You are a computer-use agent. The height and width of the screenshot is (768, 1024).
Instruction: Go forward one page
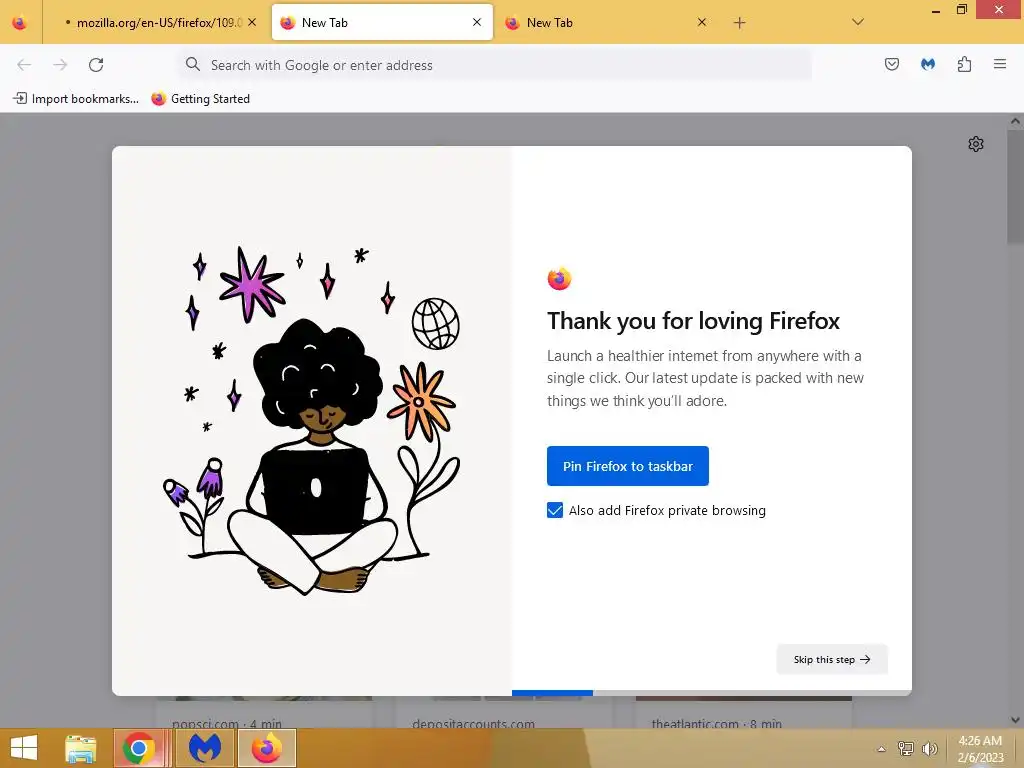pyautogui.click(x=60, y=65)
